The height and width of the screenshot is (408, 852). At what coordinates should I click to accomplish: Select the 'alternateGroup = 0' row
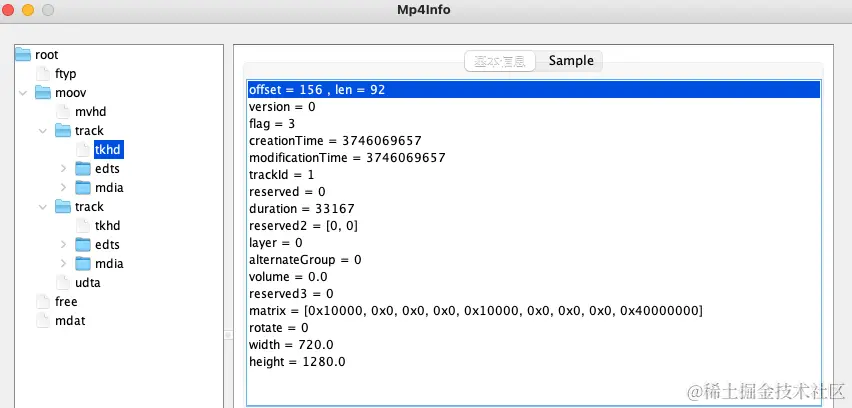(534, 260)
